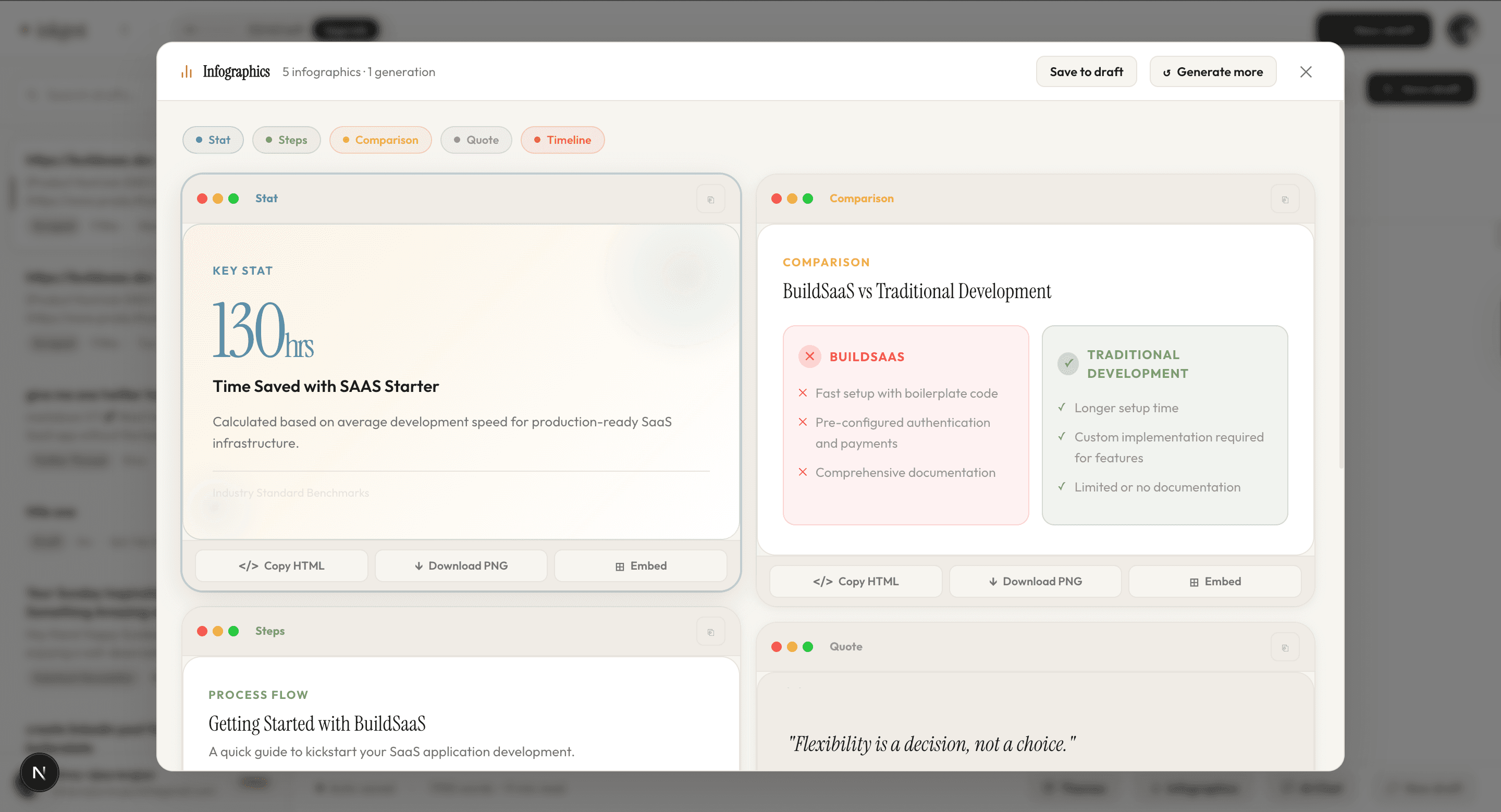Disable the Timeline filter chip
The width and height of the screenshot is (1501, 812).
[x=562, y=140]
